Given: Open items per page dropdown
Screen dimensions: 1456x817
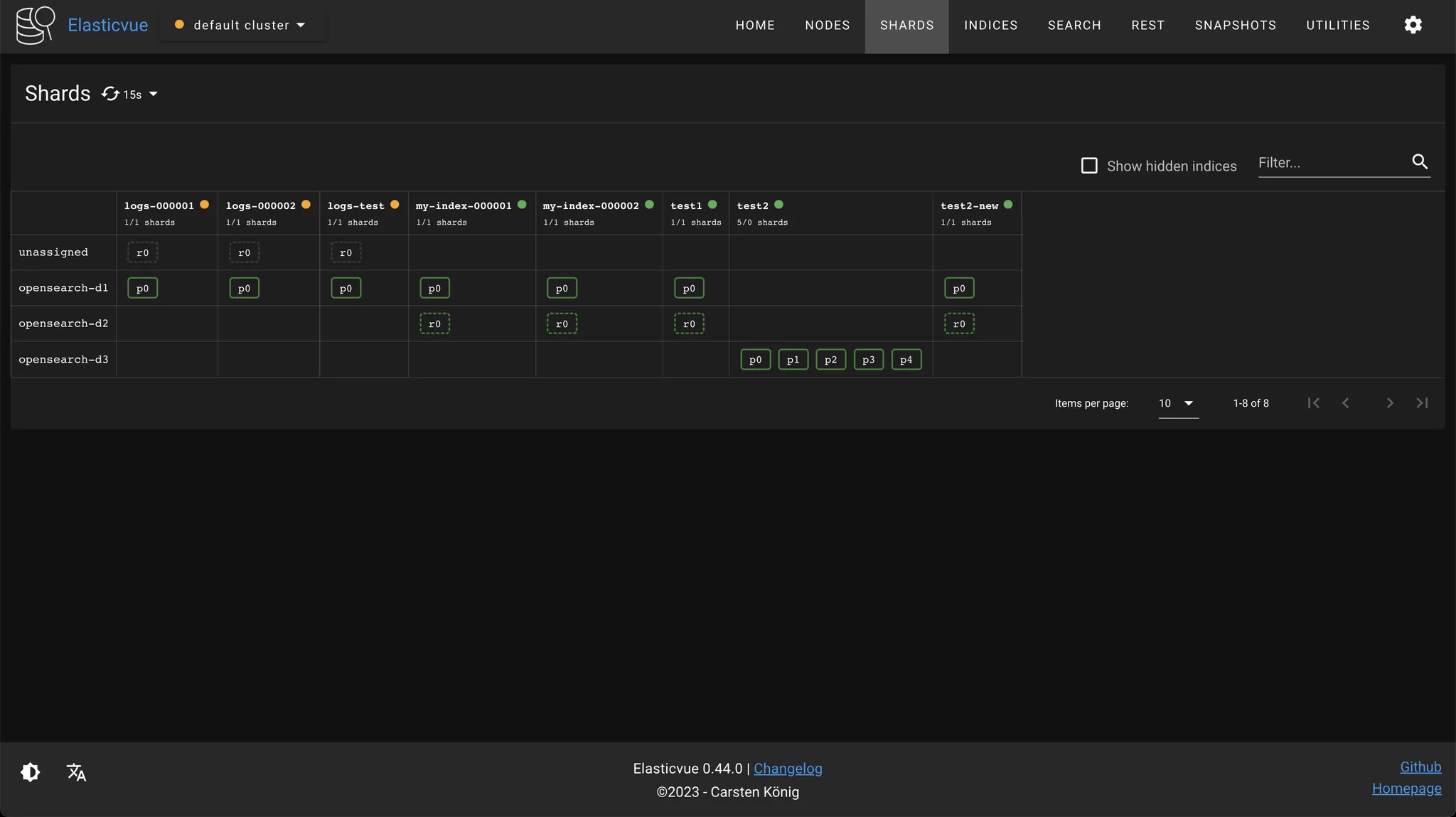Looking at the screenshot, I should point(1178,403).
